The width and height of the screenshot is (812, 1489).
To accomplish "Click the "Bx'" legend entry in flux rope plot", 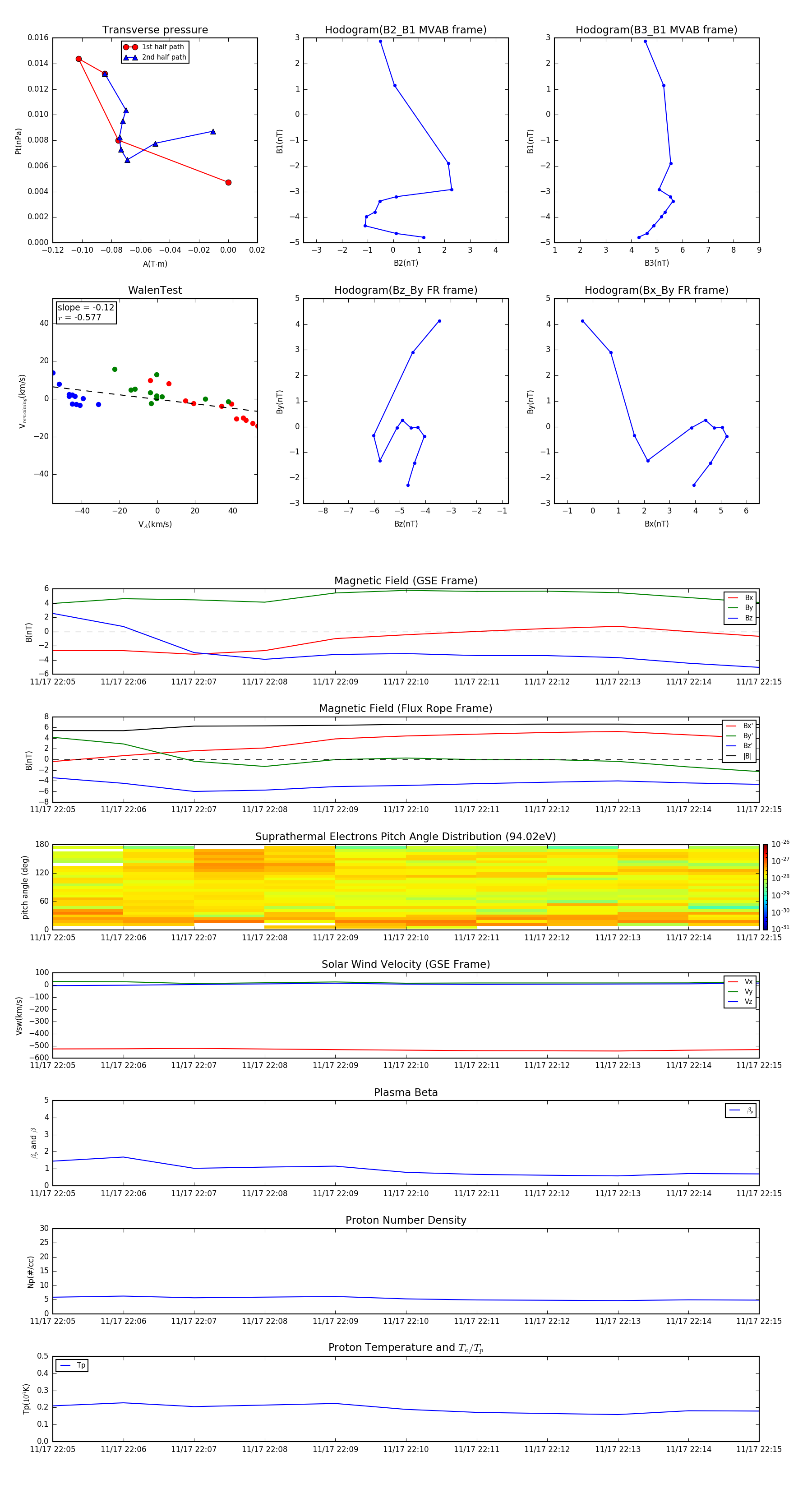I will [x=739, y=726].
